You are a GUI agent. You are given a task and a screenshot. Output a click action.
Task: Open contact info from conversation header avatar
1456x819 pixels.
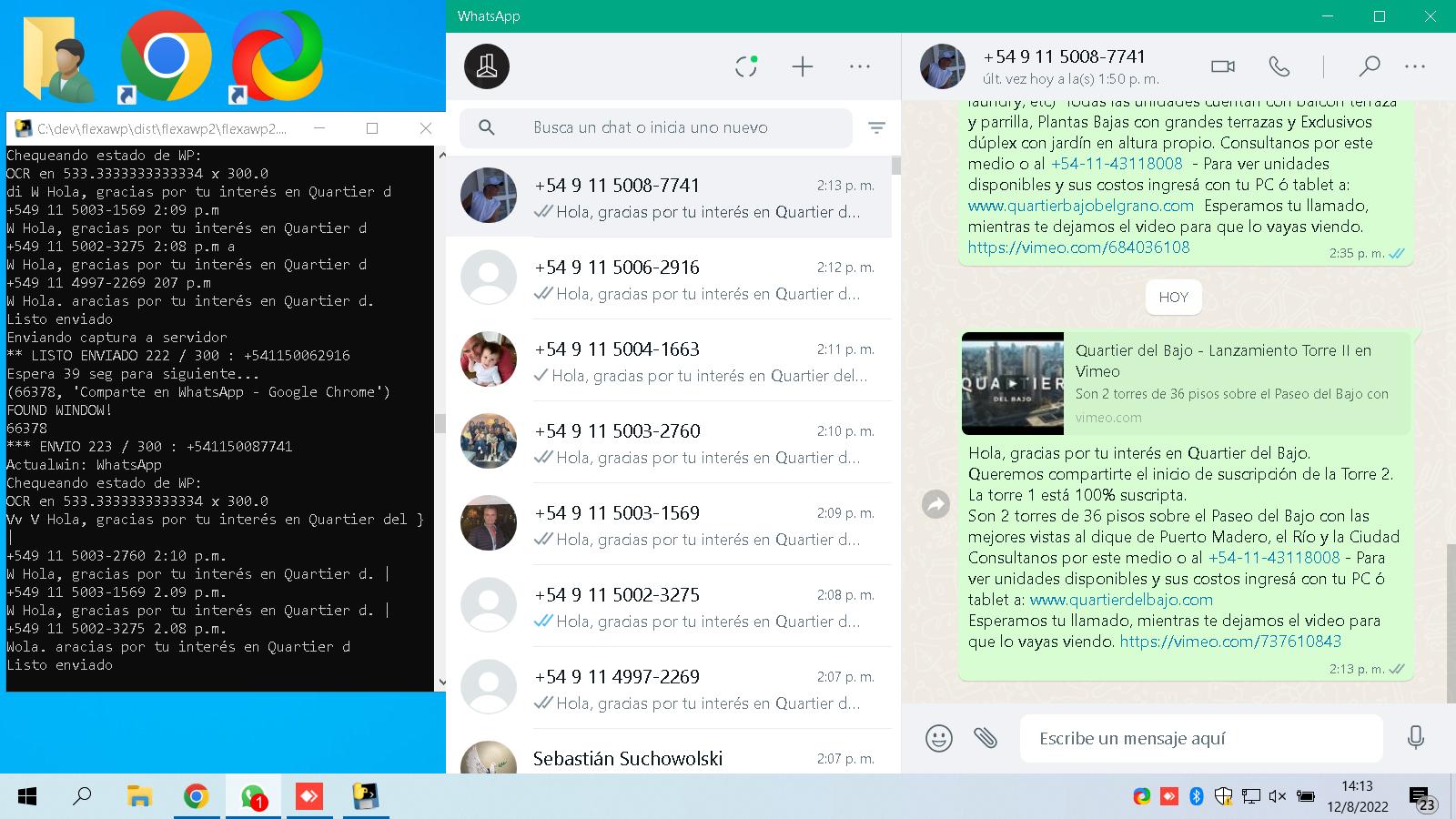click(x=943, y=66)
